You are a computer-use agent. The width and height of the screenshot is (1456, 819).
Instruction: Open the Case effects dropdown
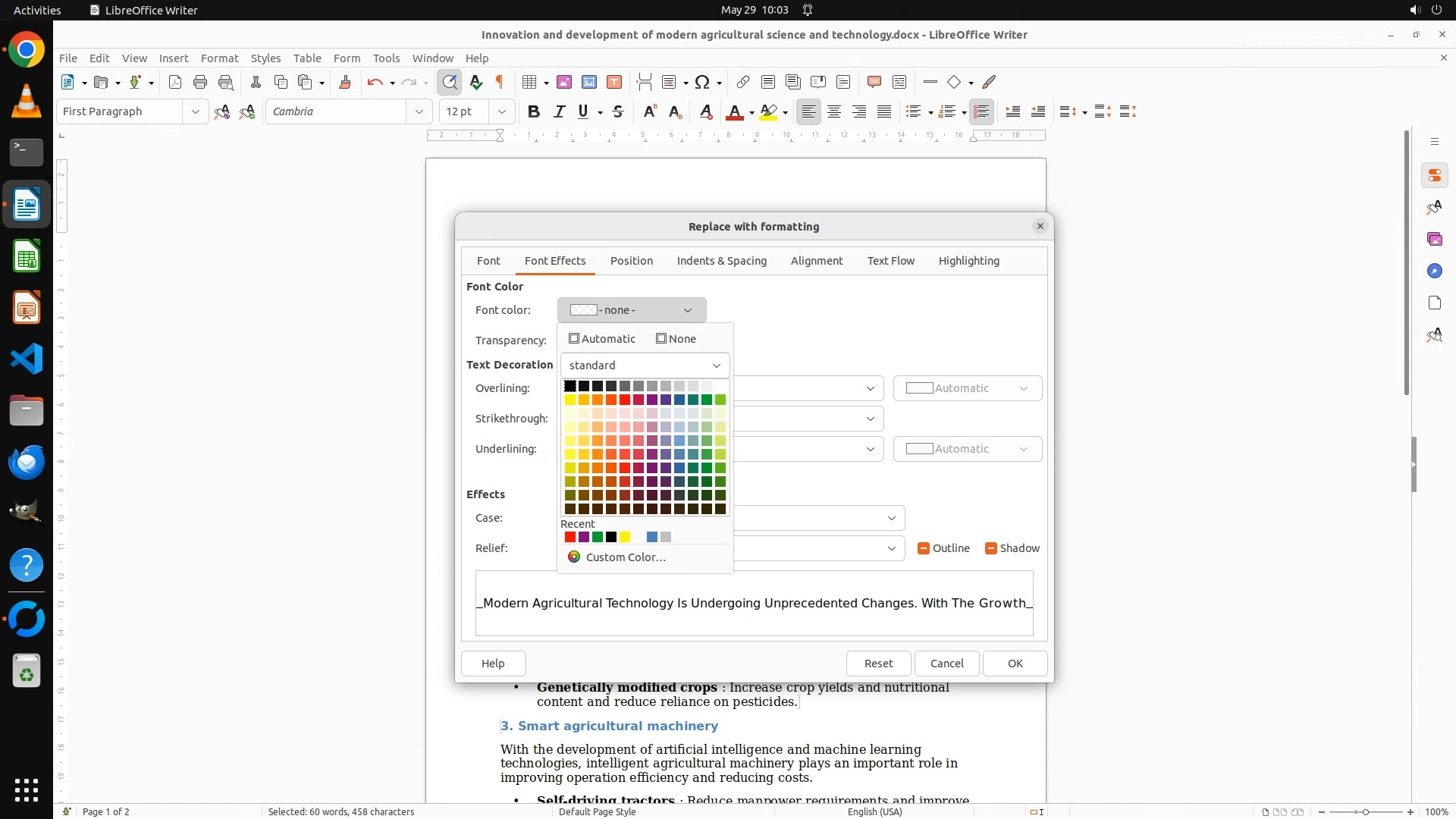click(892, 518)
